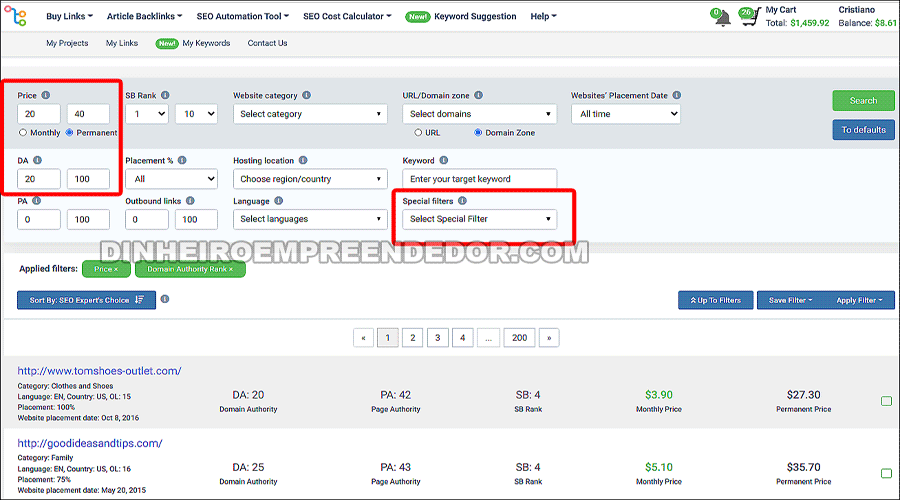Screen dimensions: 900x500
Task: Open the Buy Links menu
Action: [71, 17]
